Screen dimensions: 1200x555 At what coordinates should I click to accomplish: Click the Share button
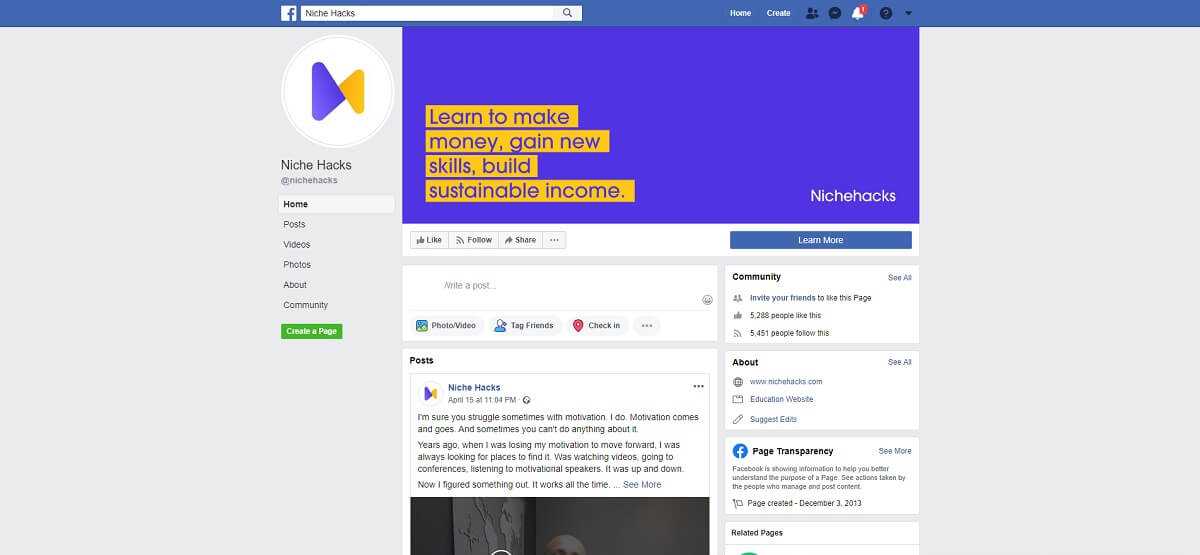coord(520,240)
